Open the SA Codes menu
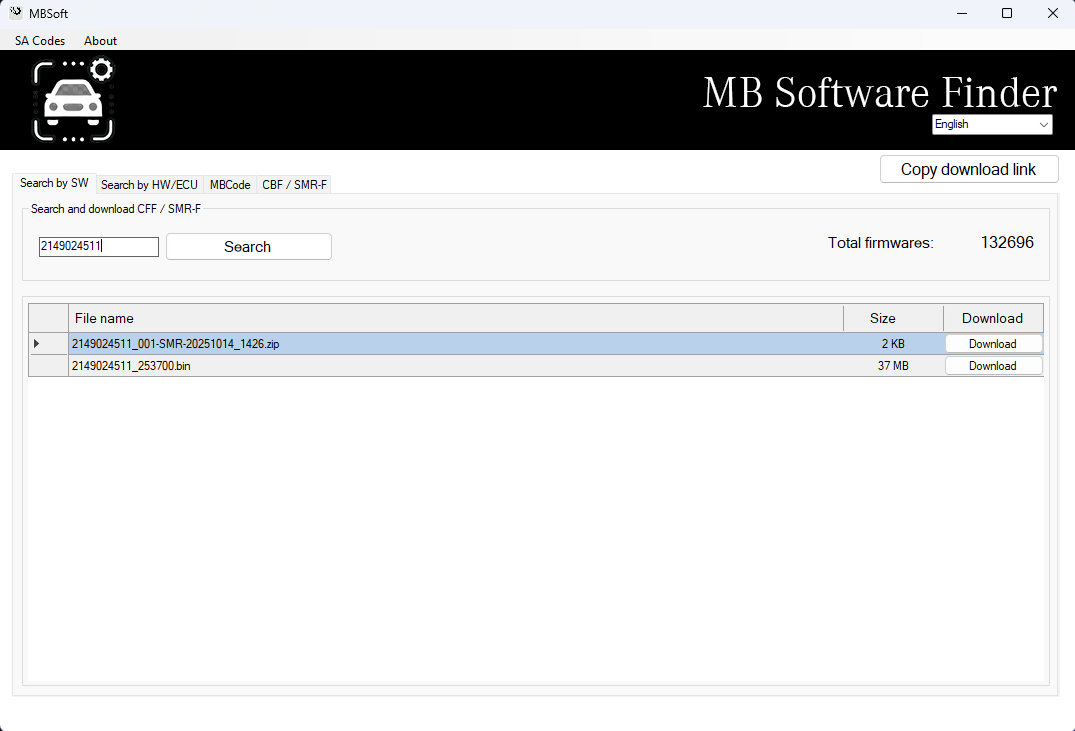1075x731 pixels. point(39,40)
